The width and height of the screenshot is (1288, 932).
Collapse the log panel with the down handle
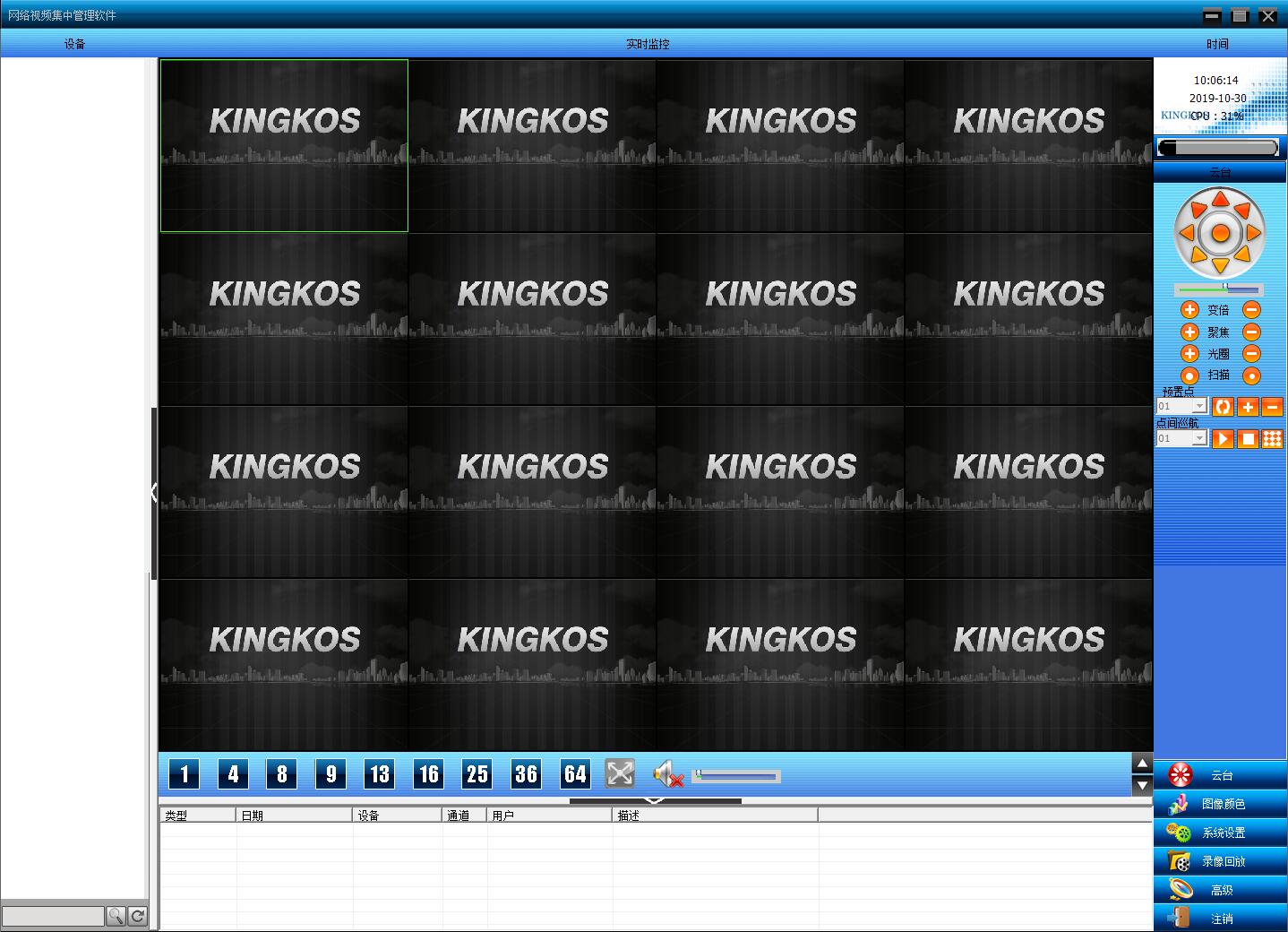pos(655,800)
